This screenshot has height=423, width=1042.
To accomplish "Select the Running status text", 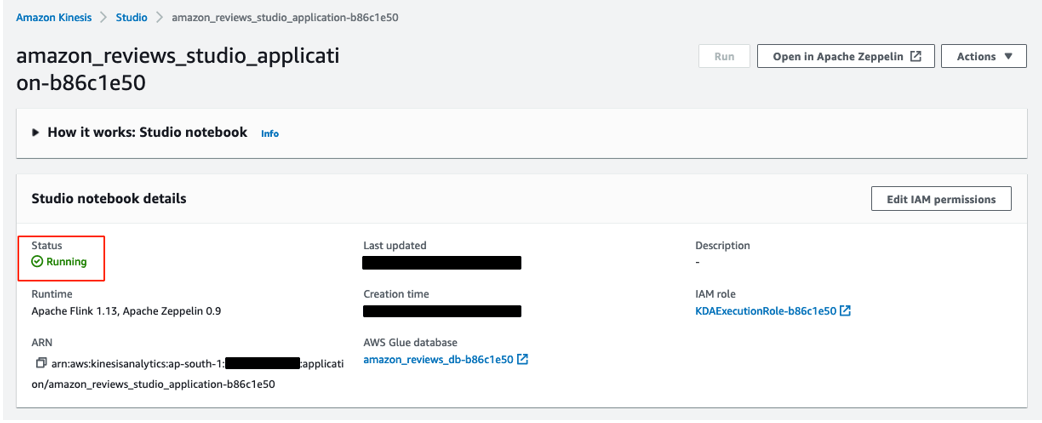I will [x=66, y=262].
